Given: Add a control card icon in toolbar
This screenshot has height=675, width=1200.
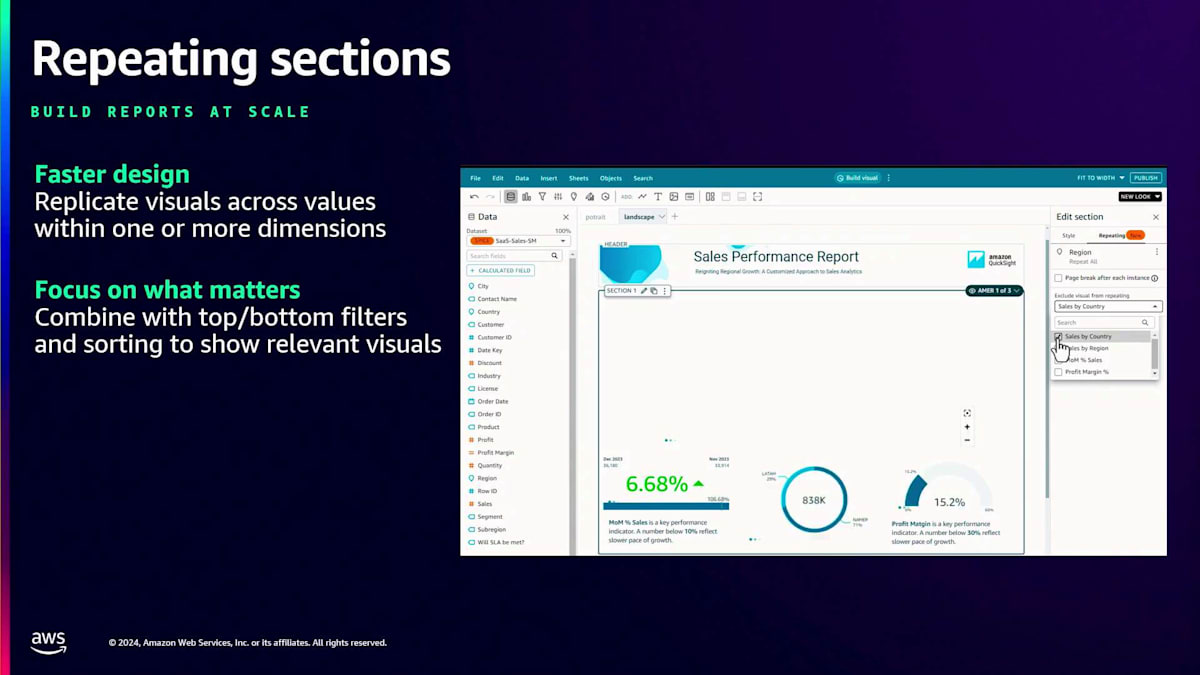Looking at the screenshot, I should pos(690,197).
